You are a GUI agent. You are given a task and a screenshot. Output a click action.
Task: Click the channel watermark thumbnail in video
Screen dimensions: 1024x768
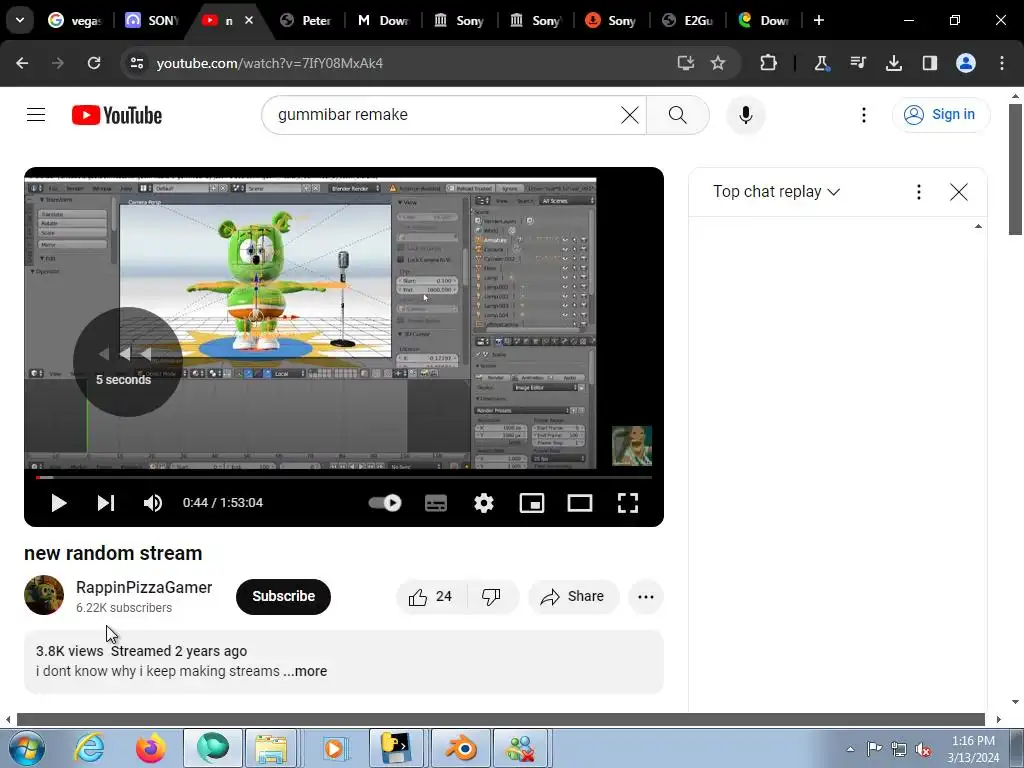pos(632,445)
